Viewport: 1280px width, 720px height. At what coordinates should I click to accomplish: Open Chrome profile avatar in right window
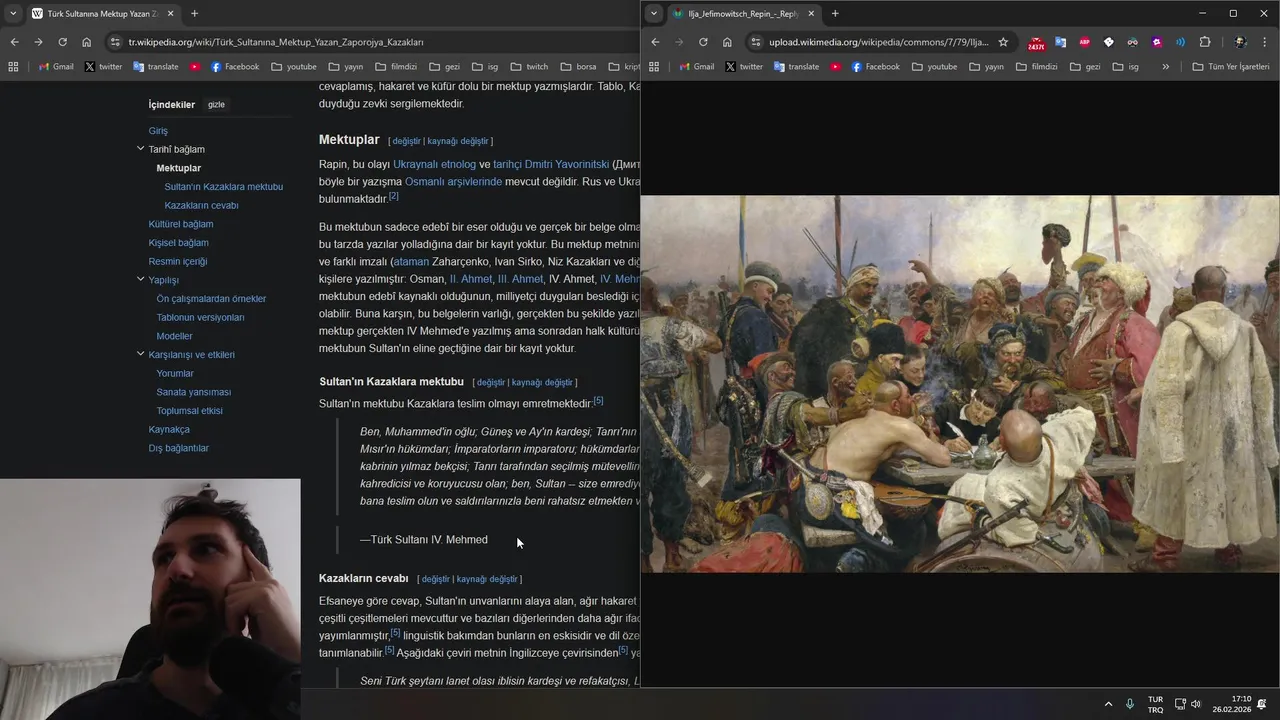point(1240,42)
